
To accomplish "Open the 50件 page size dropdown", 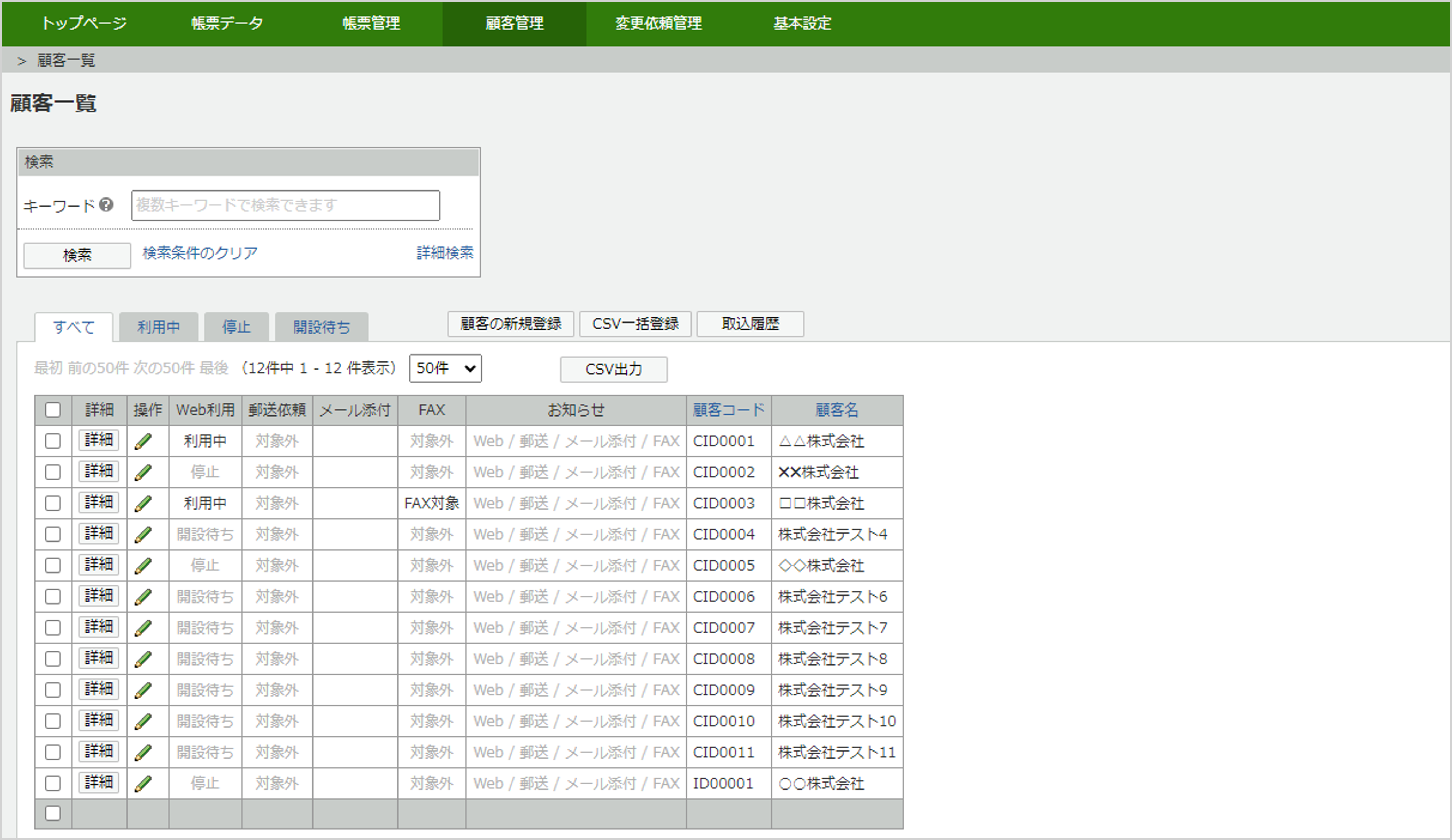I will tap(445, 368).
